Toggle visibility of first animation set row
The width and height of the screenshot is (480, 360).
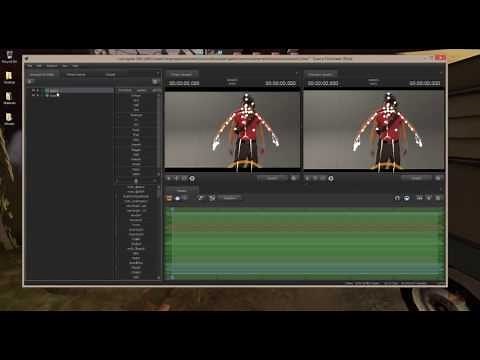pyautogui.click(x=33, y=90)
